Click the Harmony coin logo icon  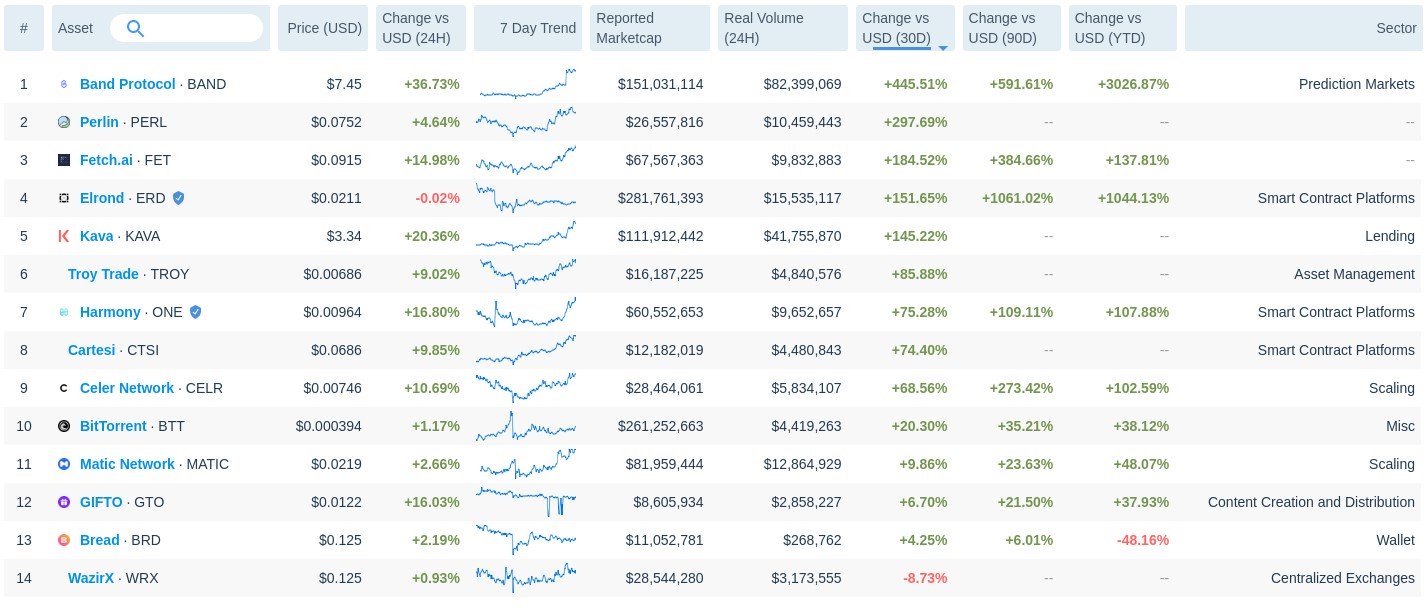pos(64,312)
